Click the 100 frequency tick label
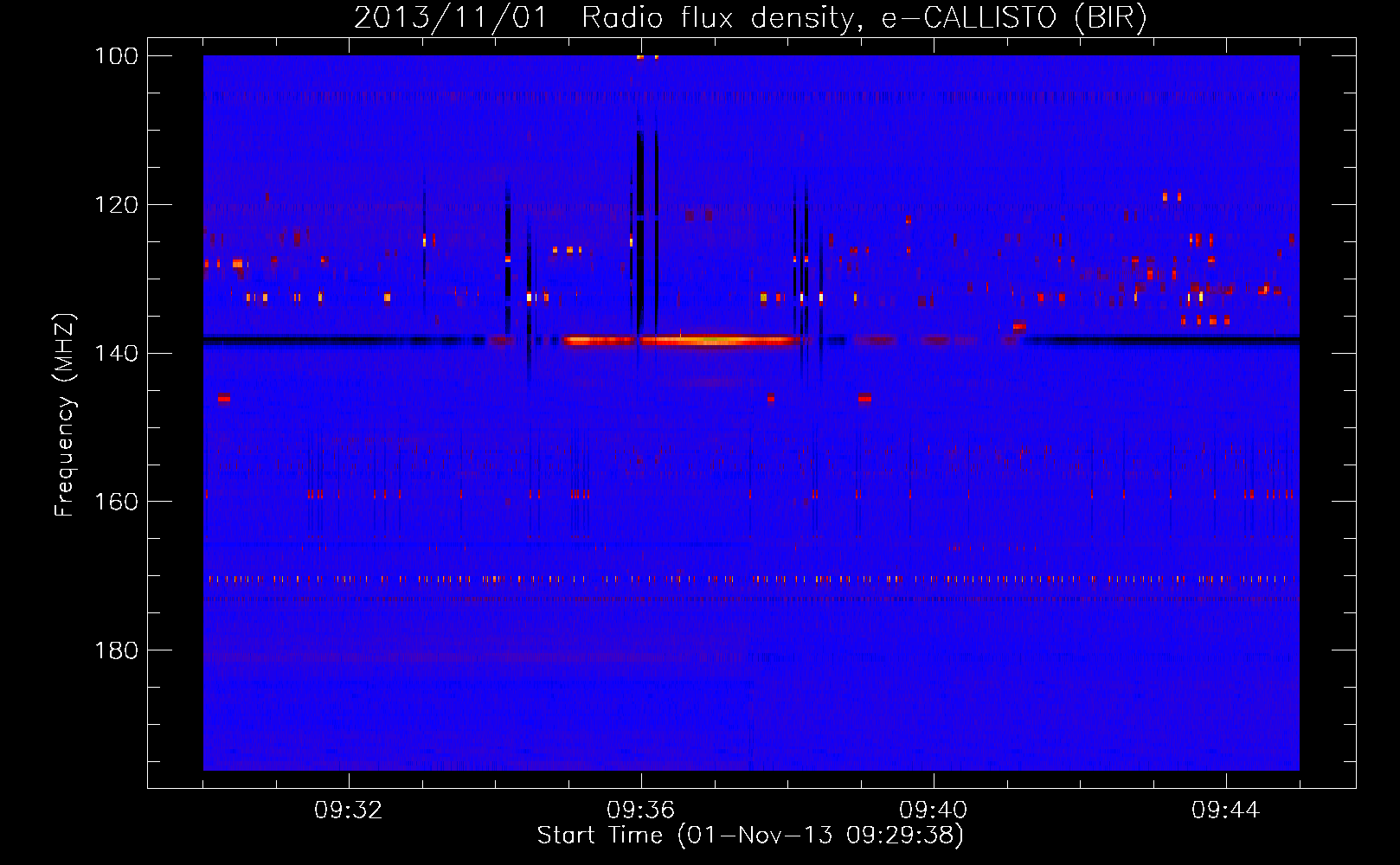1400x865 pixels. 118,56
